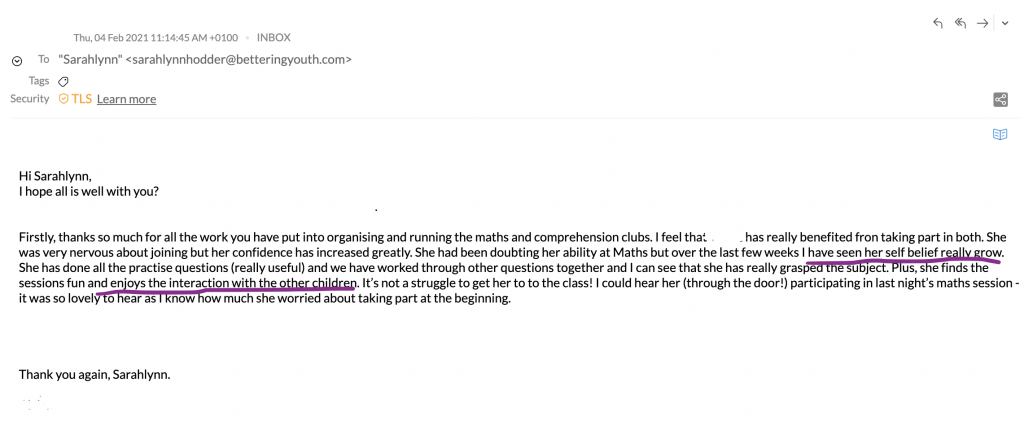Add a tag using the tag icon
This screenshot has width=1024, height=439.
point(63,82)
